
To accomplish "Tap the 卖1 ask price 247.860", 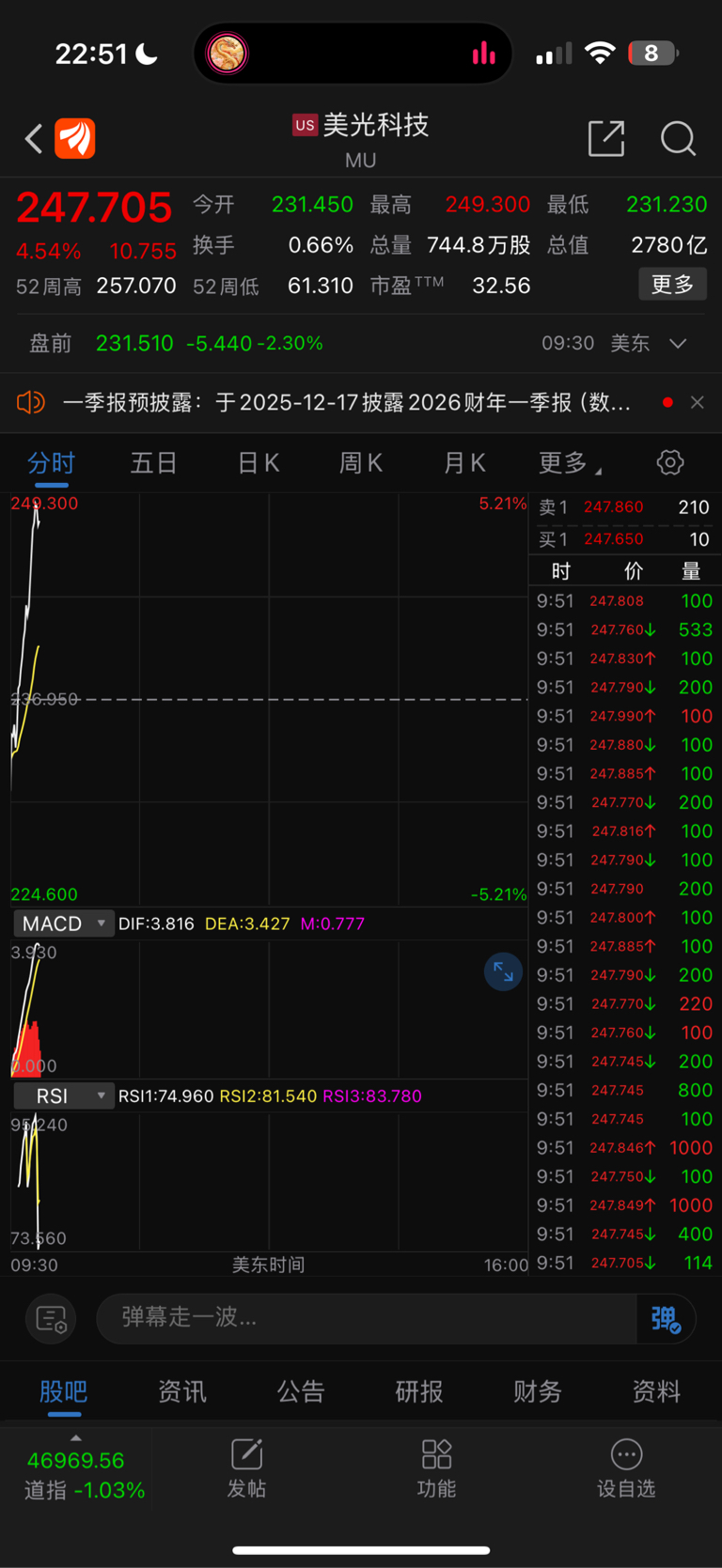I will 613,507.
